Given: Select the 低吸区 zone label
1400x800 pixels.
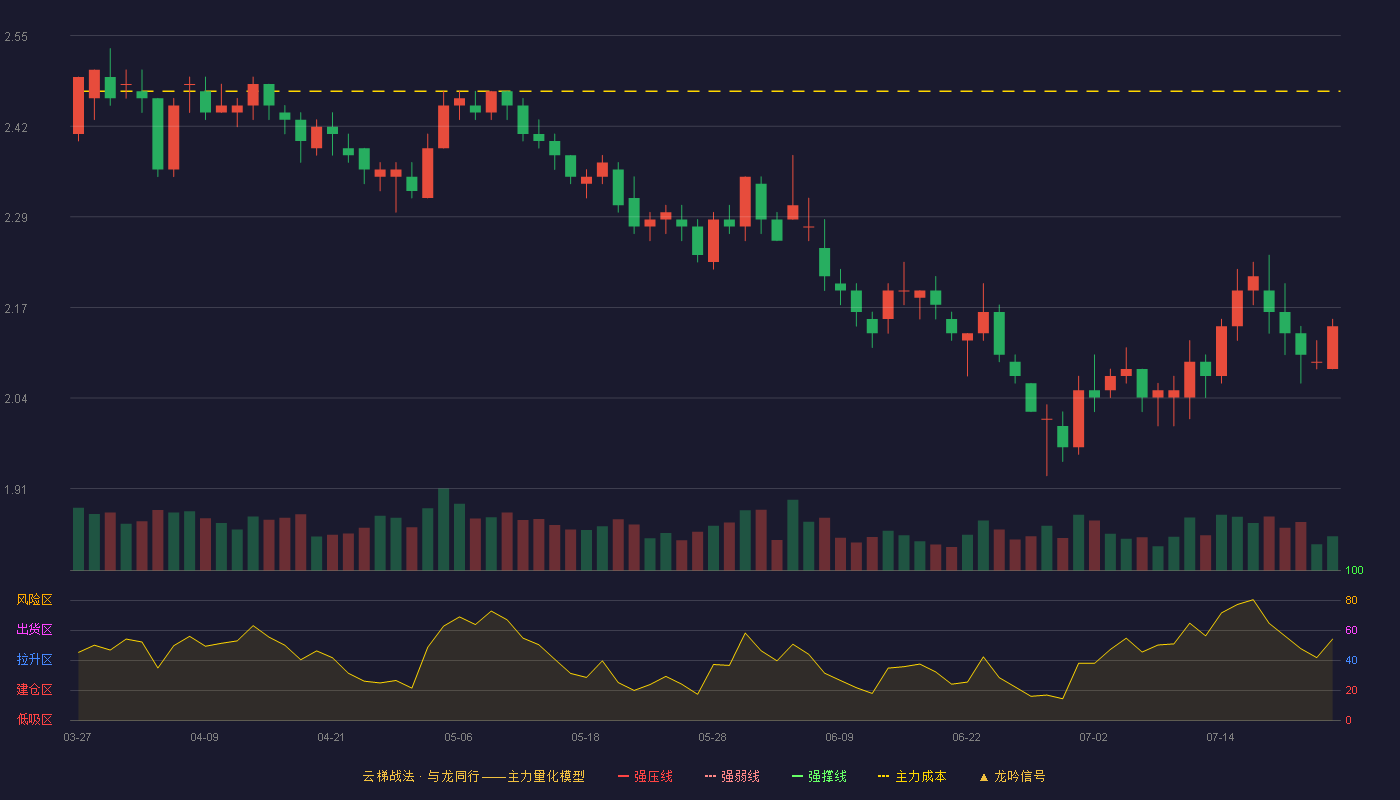Looking at the screenshot, I should tap(34, 719).
